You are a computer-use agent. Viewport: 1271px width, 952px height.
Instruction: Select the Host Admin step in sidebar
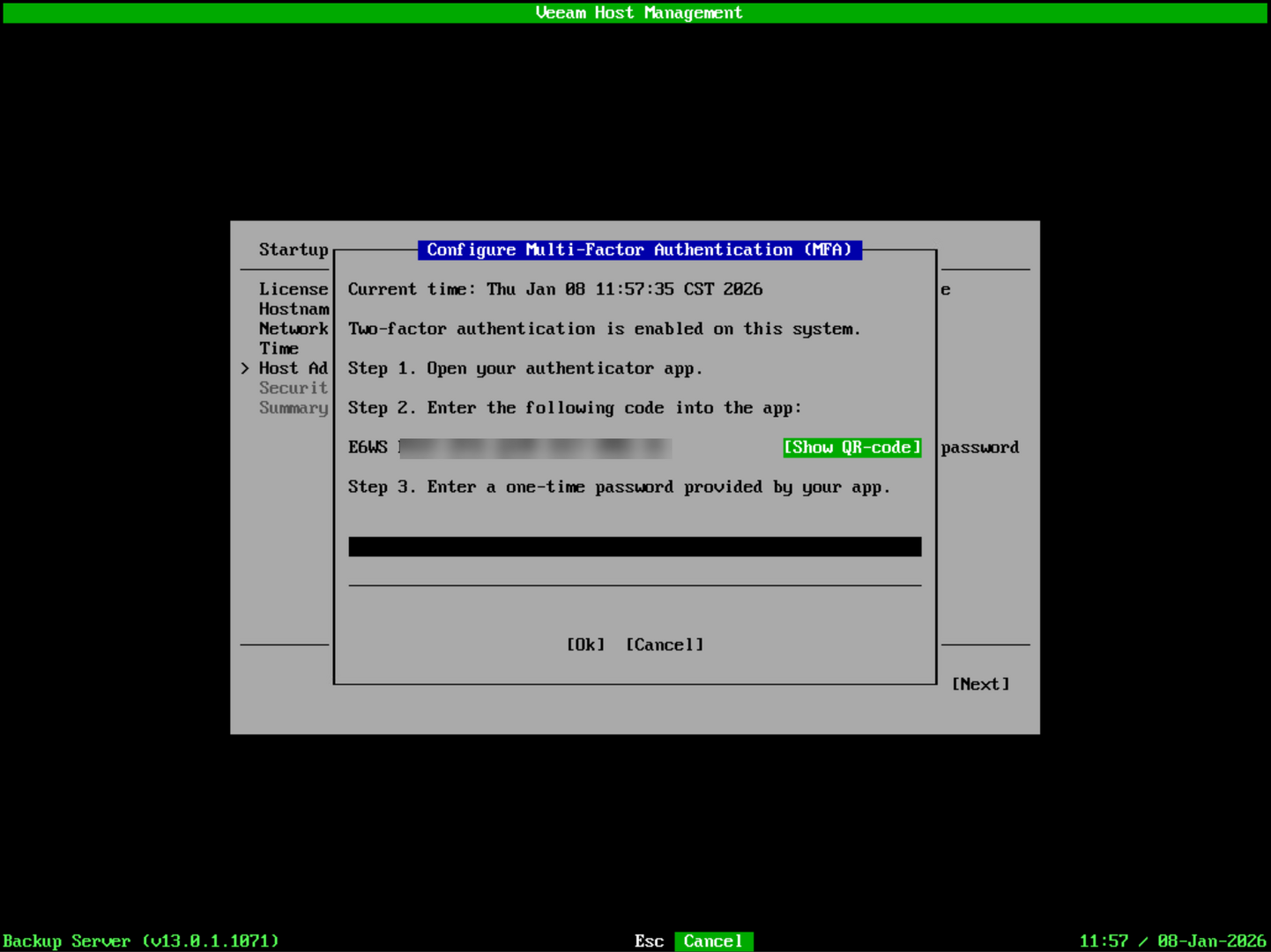click(x=294, y=368)
